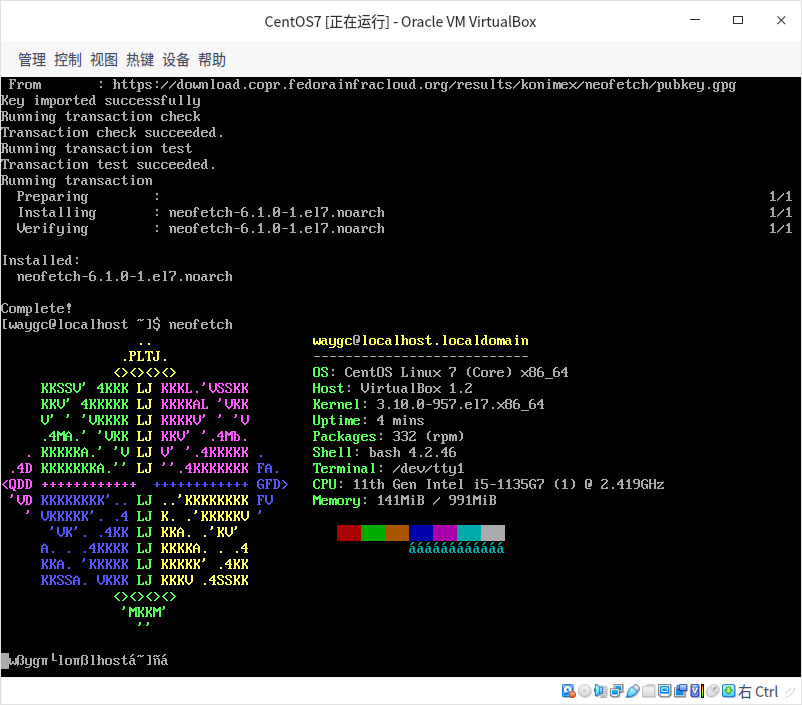Click the 'Terminal: /dev/tty1' line
The width and height of the screenshot is (802, 705).
388,469
